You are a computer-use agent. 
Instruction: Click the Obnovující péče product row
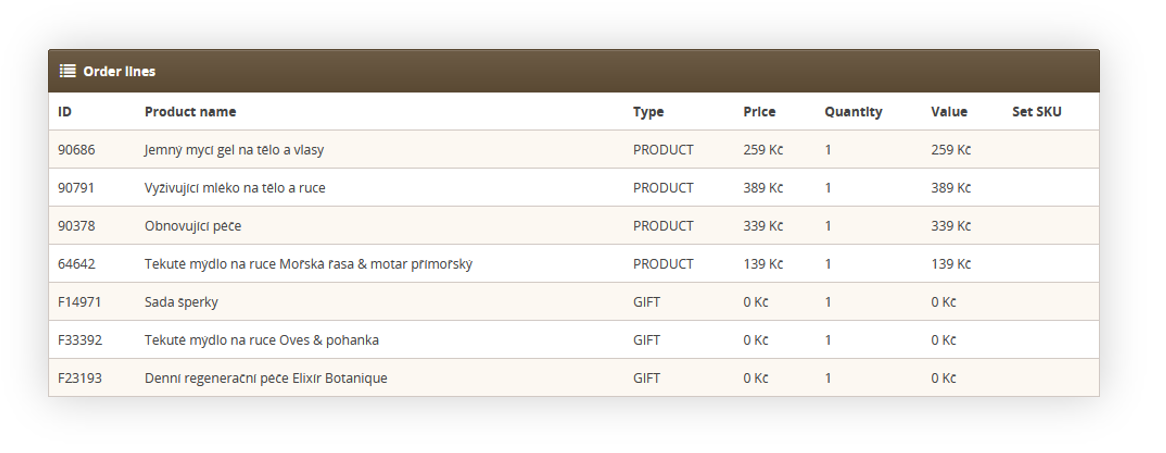coord(573,226)
